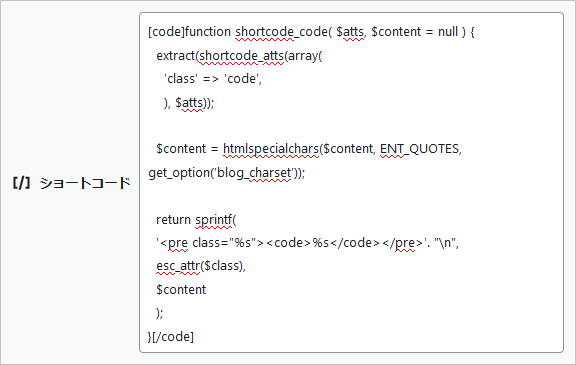Click the shortcode [/] icon
The image size is (576, 365).
pos(22,182)
